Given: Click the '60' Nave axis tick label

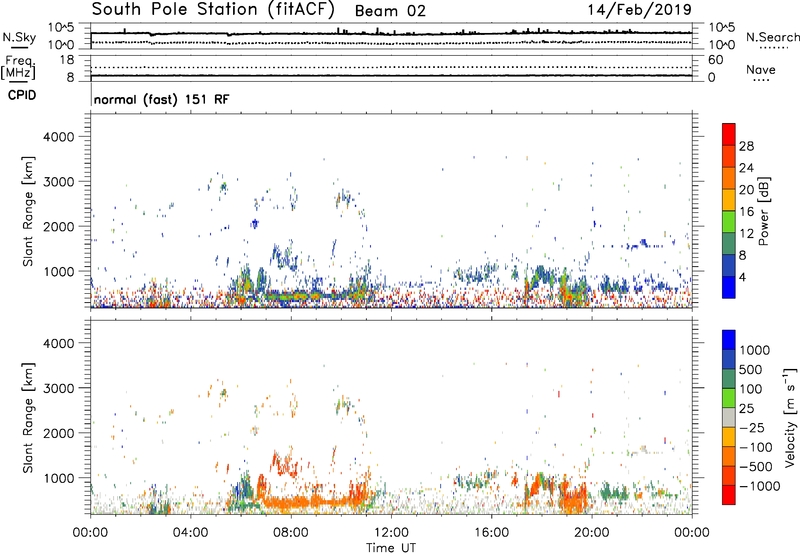Looking at the screenshot, I should pos(715,60).
